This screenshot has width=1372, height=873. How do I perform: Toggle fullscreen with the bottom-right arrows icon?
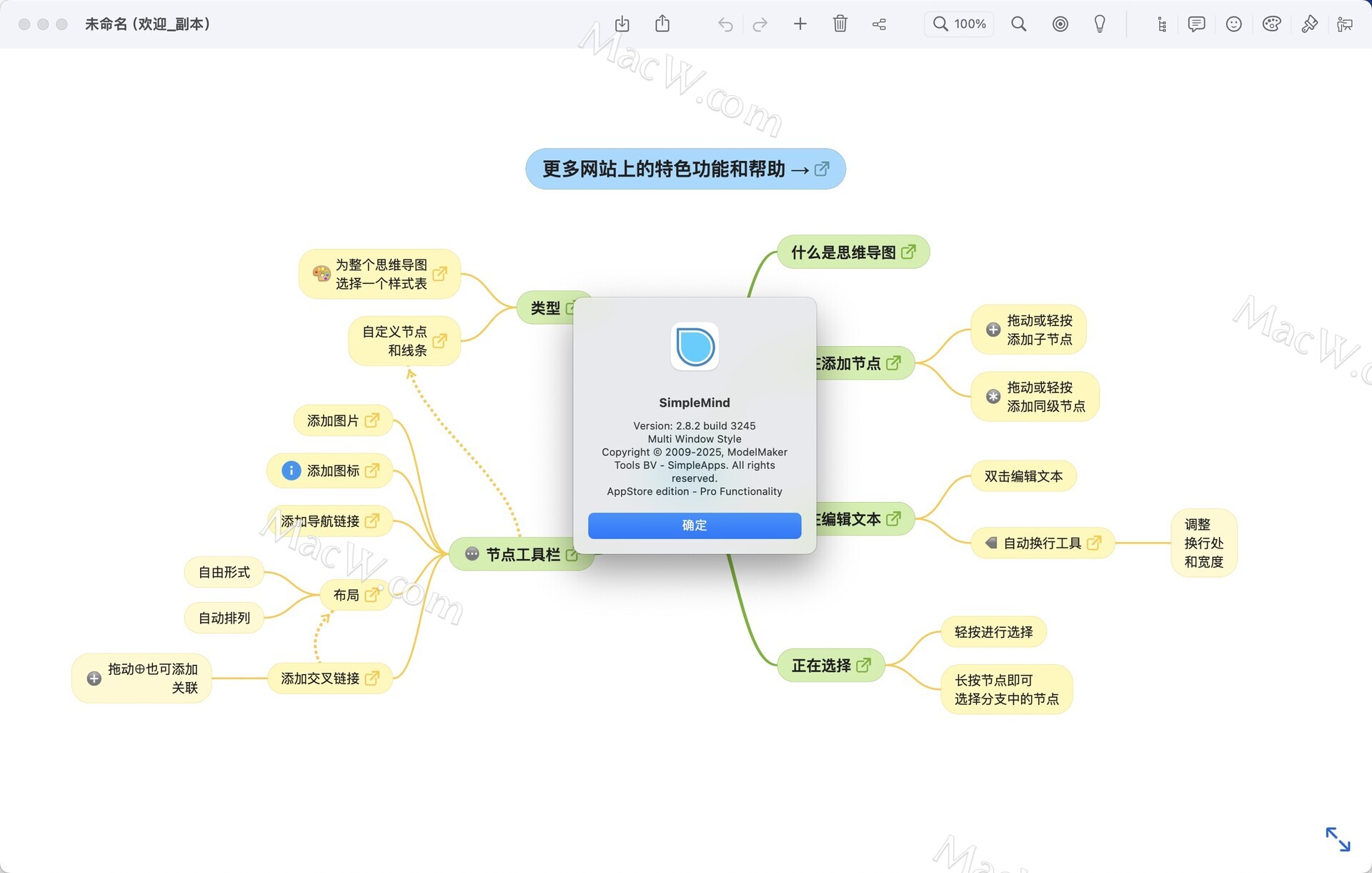click(x=1337, y=839)
